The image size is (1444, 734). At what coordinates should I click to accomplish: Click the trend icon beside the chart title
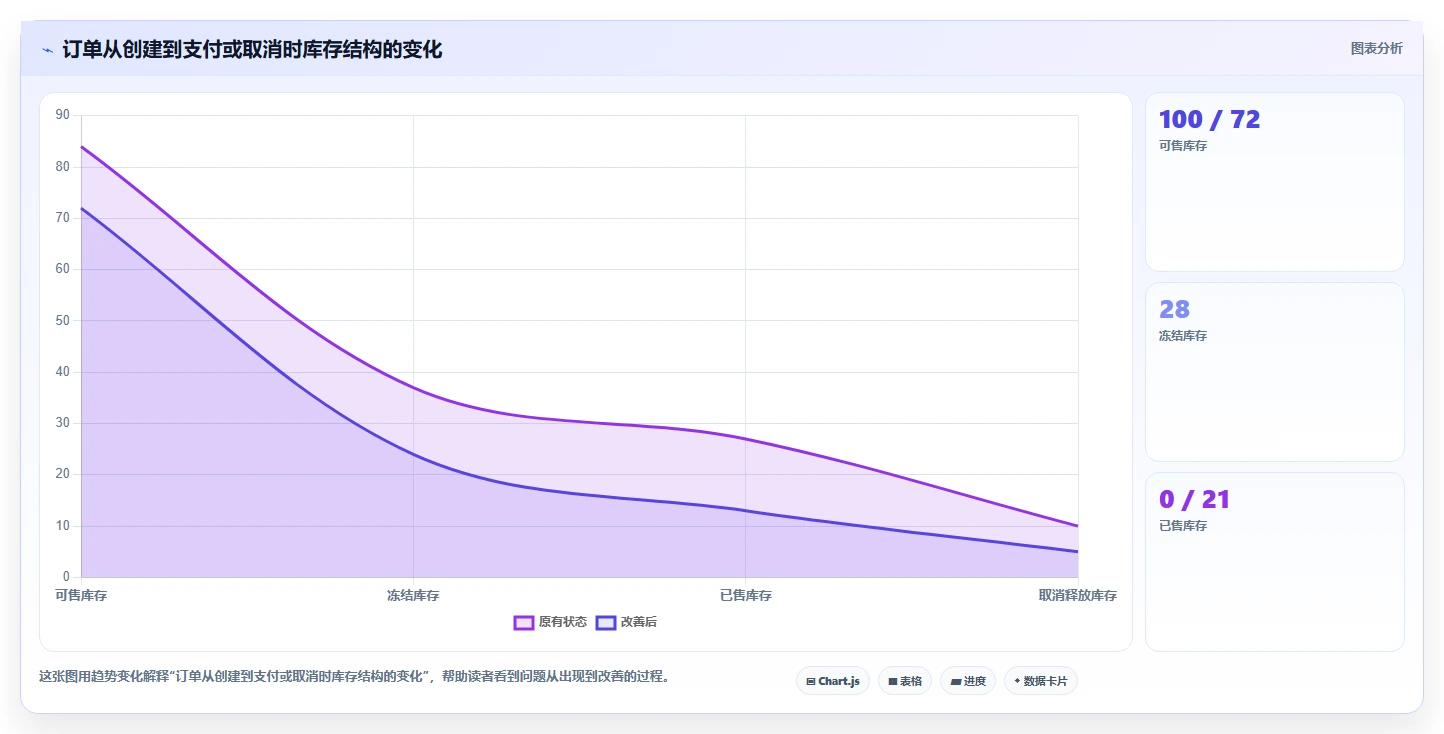click(47, 49)
